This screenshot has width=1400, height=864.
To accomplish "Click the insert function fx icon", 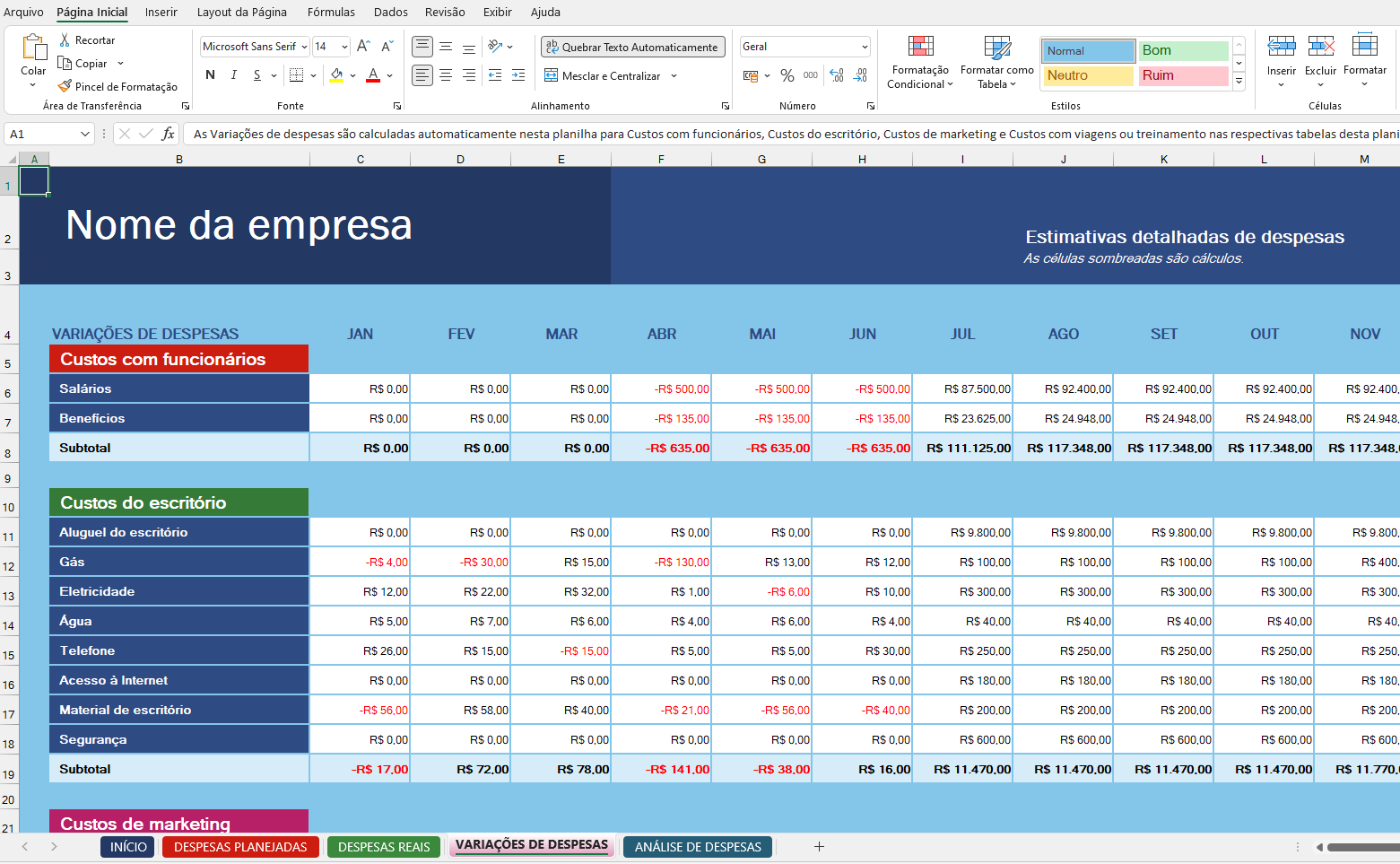I will click(168, 134).
